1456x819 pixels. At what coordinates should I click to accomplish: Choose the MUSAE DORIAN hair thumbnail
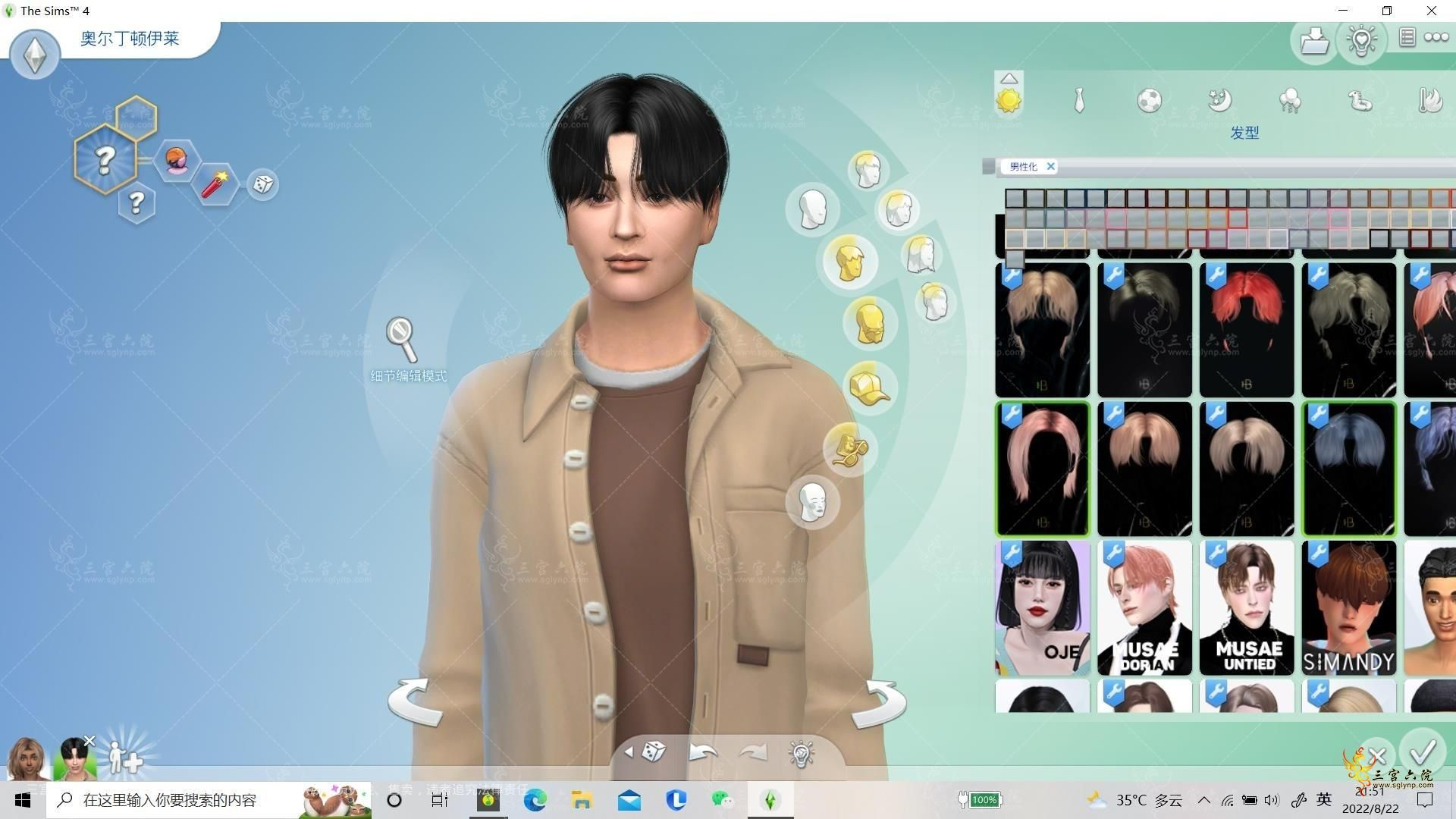[x=1144, y=608]
